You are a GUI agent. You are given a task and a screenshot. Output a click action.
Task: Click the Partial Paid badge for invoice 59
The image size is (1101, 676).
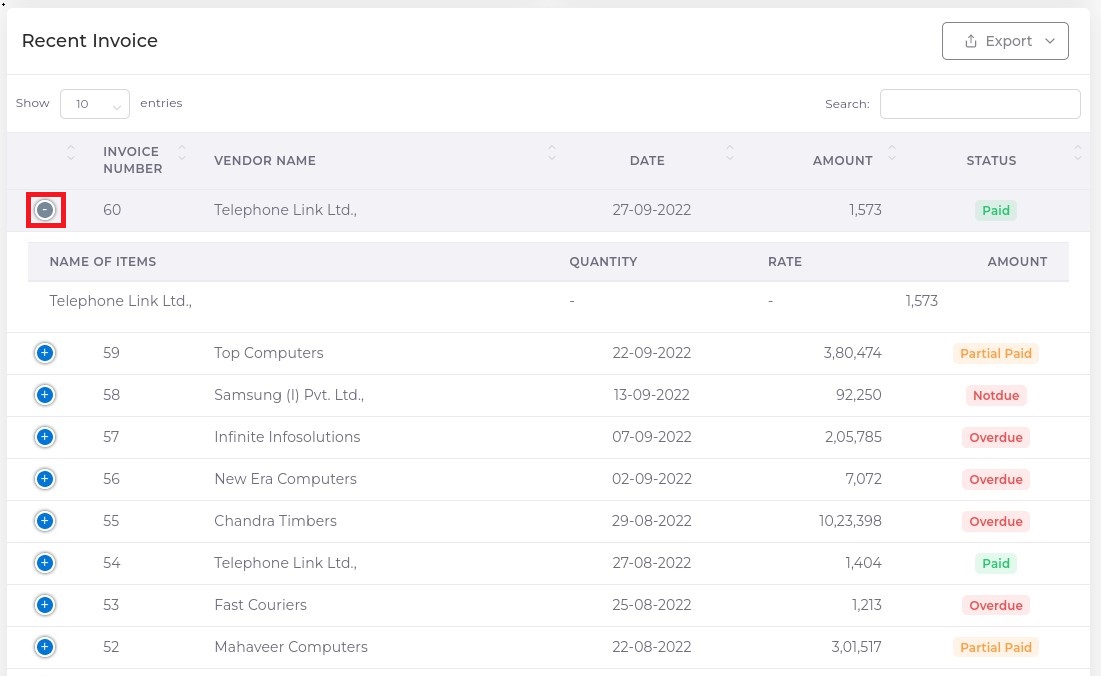coord(995,353)
